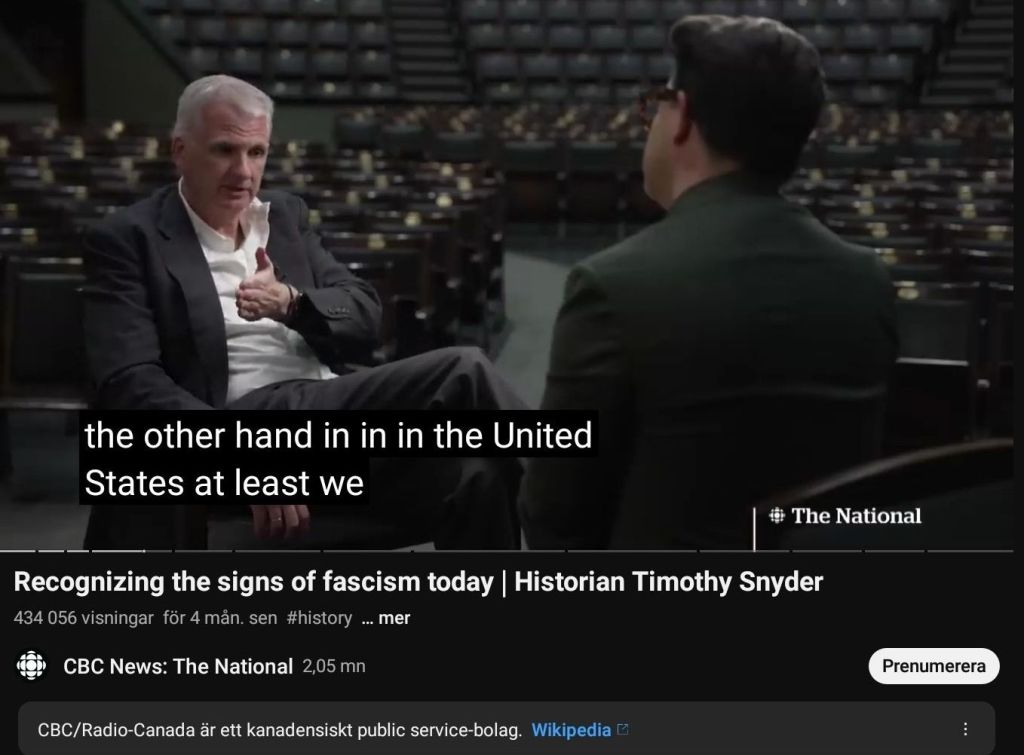Image resolution: width=1024 pixels, height=755 pixels.
Task: Tap the CBC/Radio-Canada public service info text
Action: click(280, 730)
